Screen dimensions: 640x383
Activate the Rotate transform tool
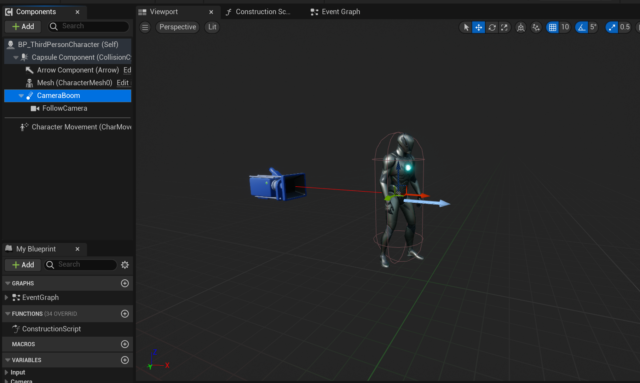[492, 27]
